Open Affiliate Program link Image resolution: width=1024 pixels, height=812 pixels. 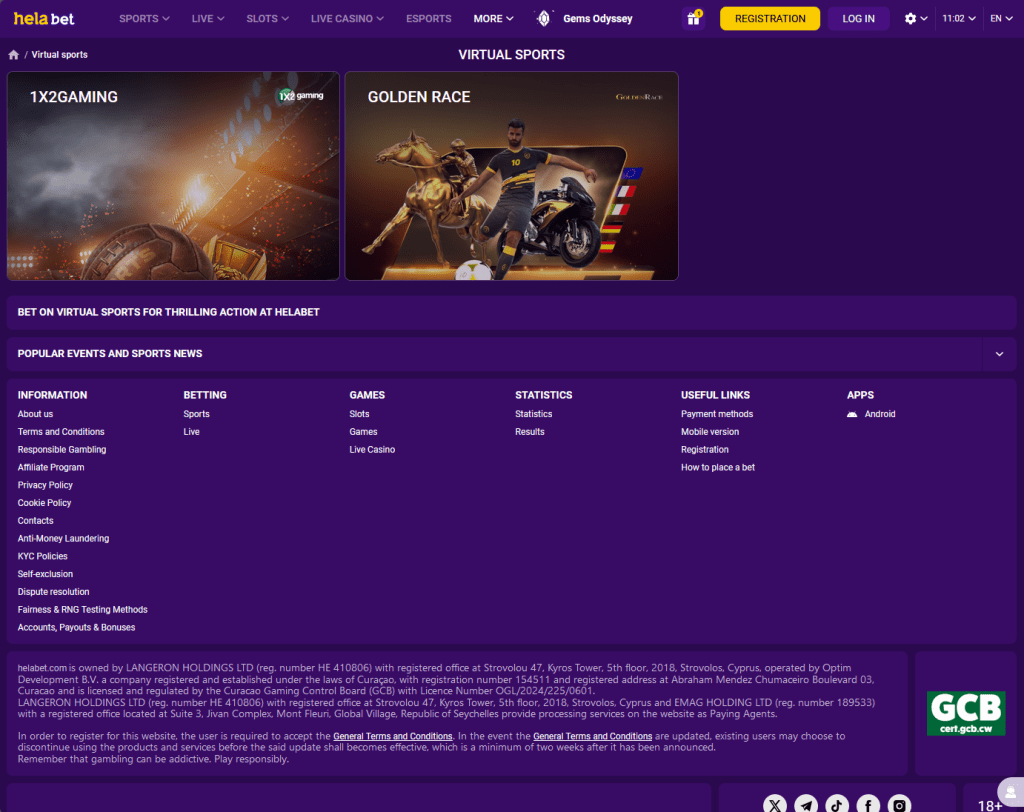point(51,467)
